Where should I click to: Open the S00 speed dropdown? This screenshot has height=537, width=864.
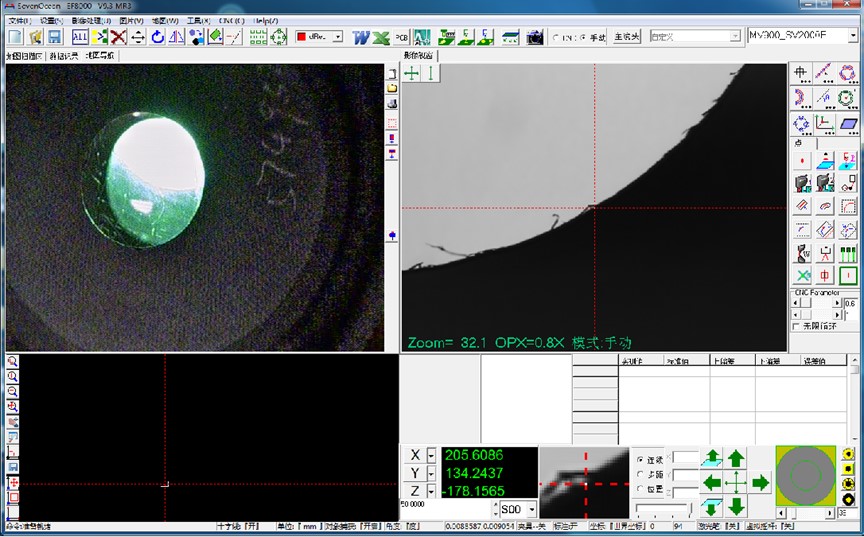pyautogui.click(x=531, y=510)
